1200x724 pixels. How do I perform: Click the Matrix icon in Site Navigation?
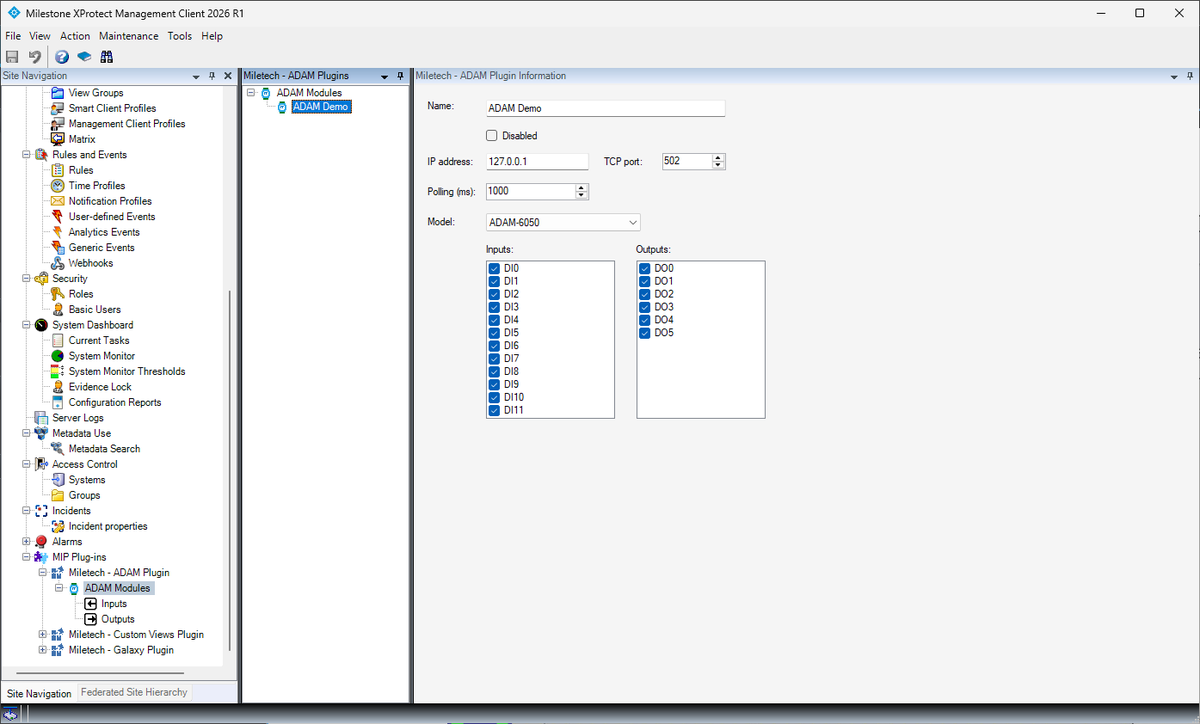coord(58,139)
